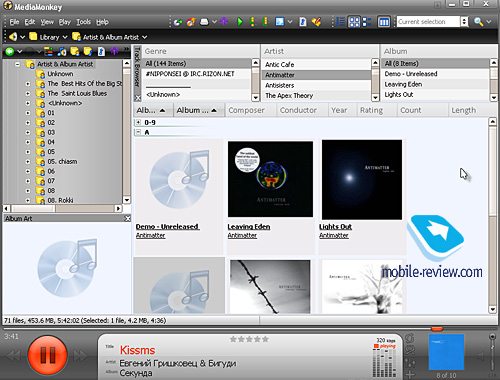Open the Play menu

pos(65,22)
